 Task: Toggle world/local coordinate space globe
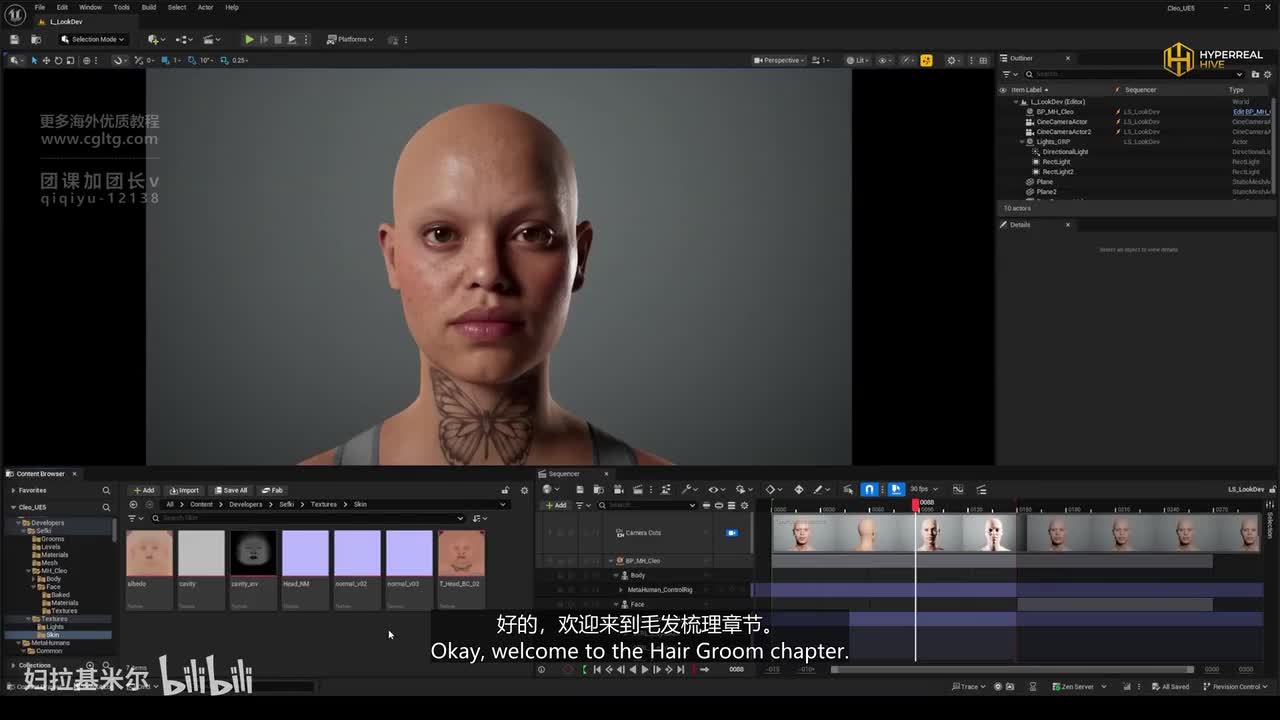click(x=87, y=60)
